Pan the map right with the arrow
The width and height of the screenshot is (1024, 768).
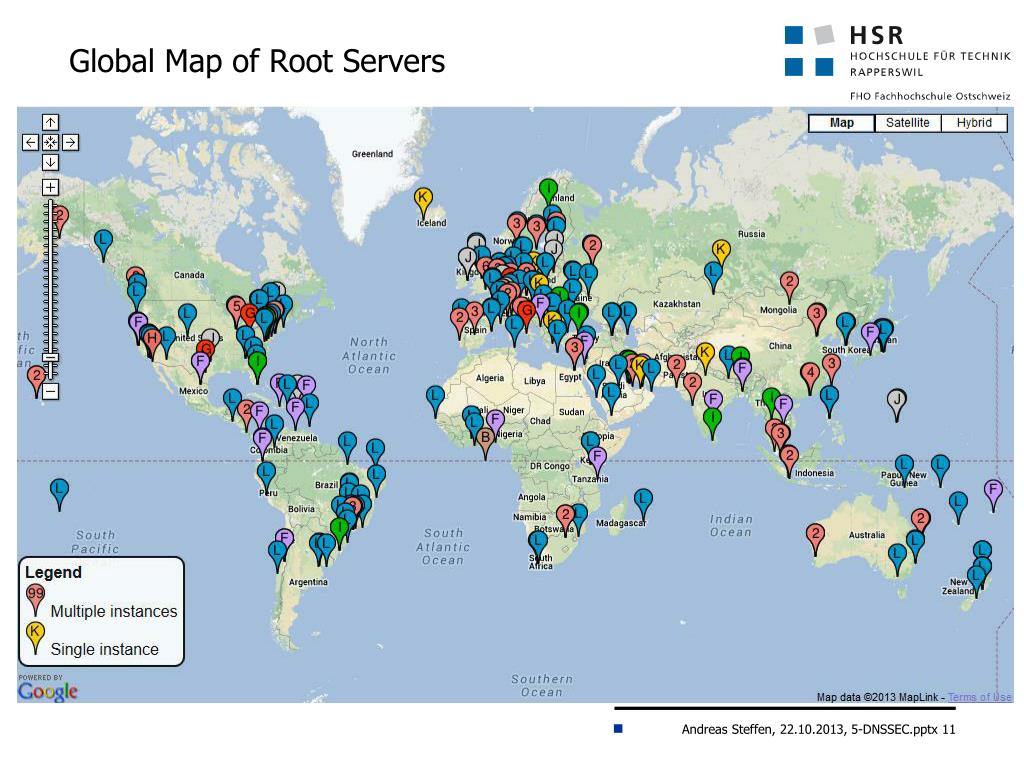click(x=71, y=142)
